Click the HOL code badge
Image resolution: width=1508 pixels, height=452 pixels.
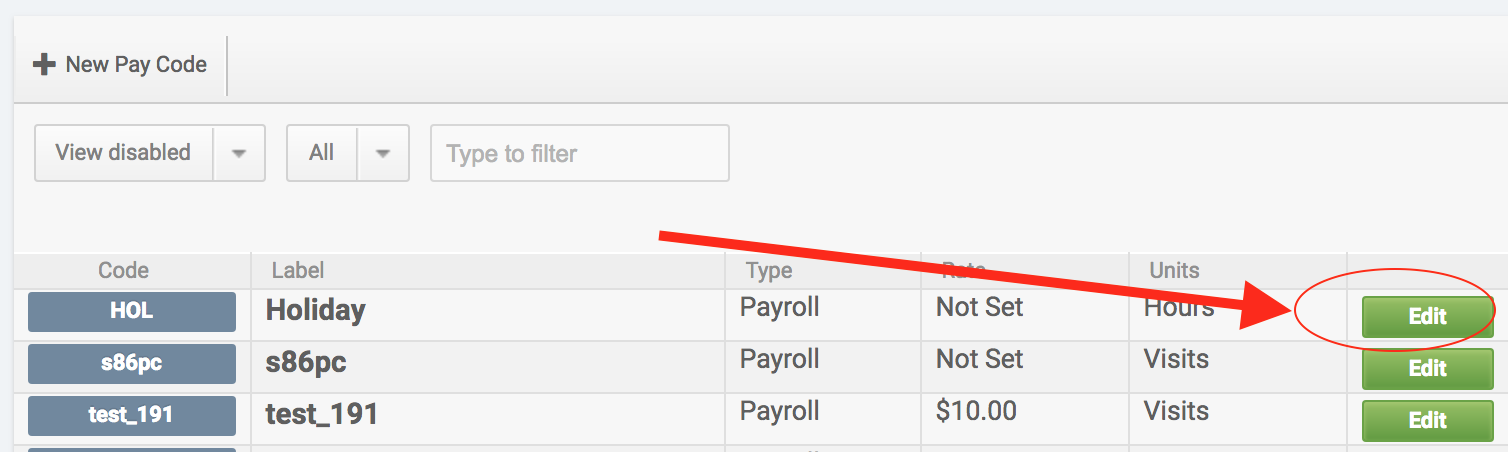(132, 311)
